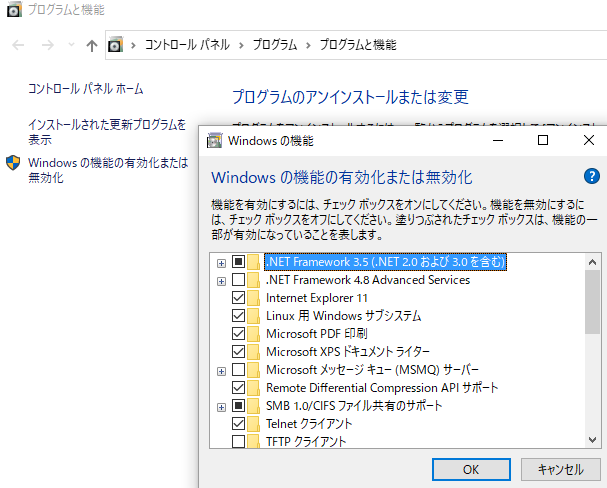Select TFTP クライアント row text
The height and width of the screenshot is (488, 607).
[306, 441]
